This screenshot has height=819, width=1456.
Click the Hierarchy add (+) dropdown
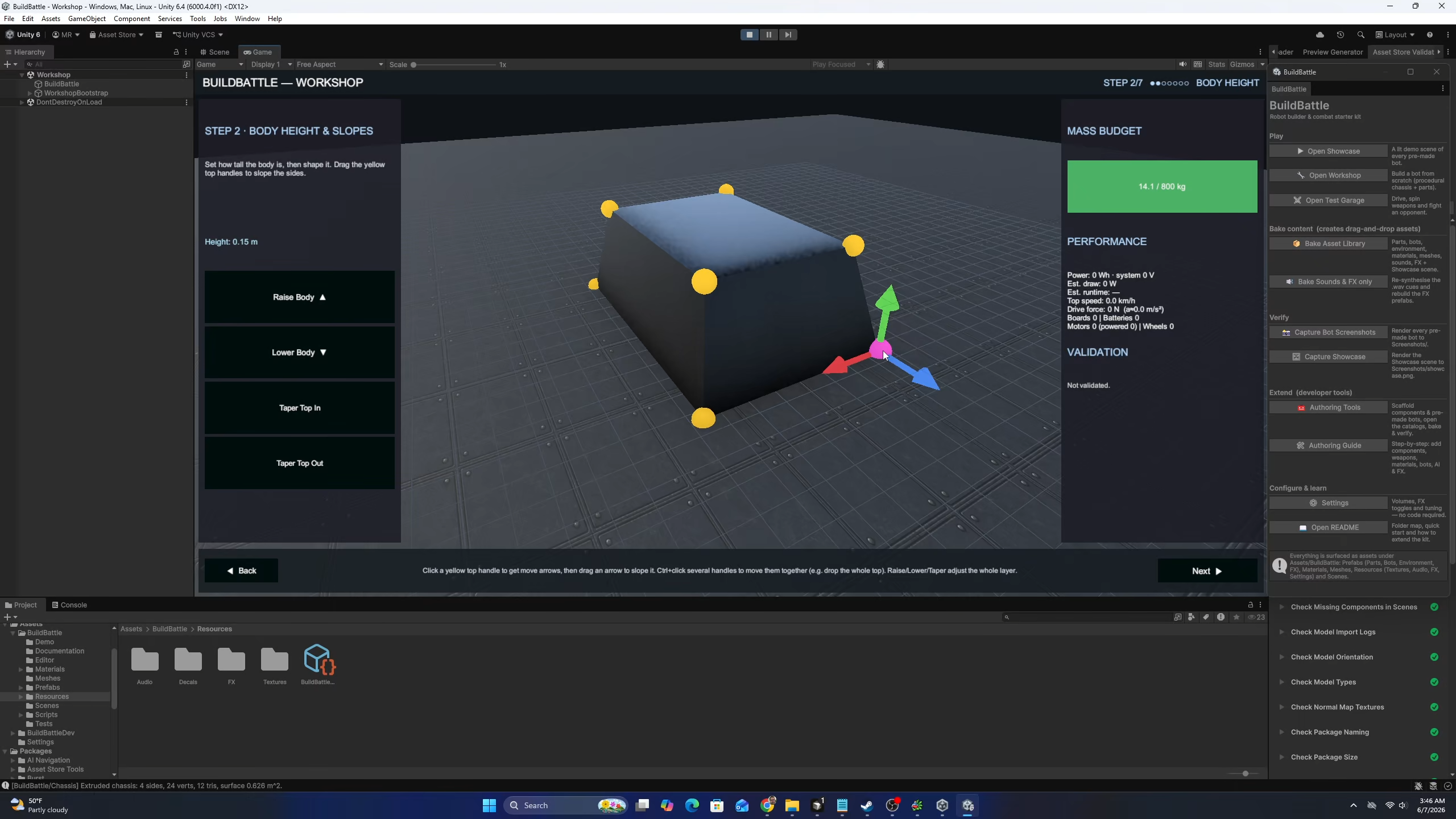tap(10, 64)
